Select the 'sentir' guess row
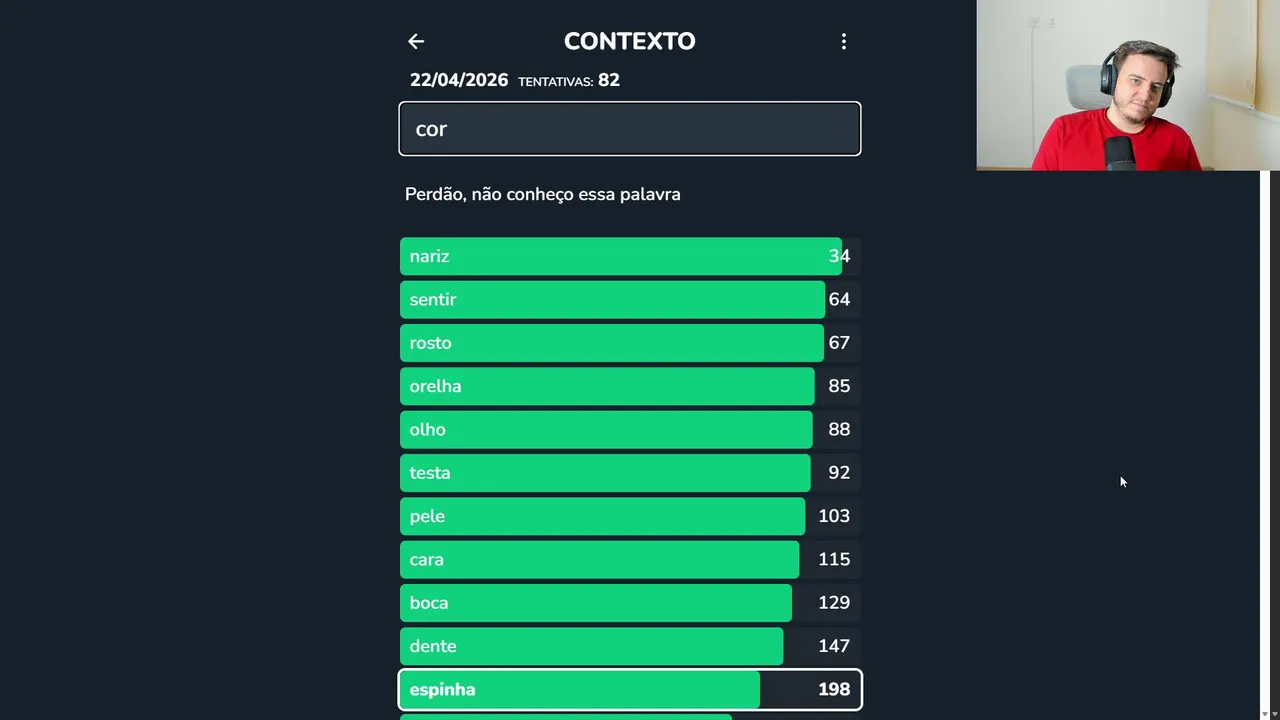1280x720 pixels. (x=629, y=299)
